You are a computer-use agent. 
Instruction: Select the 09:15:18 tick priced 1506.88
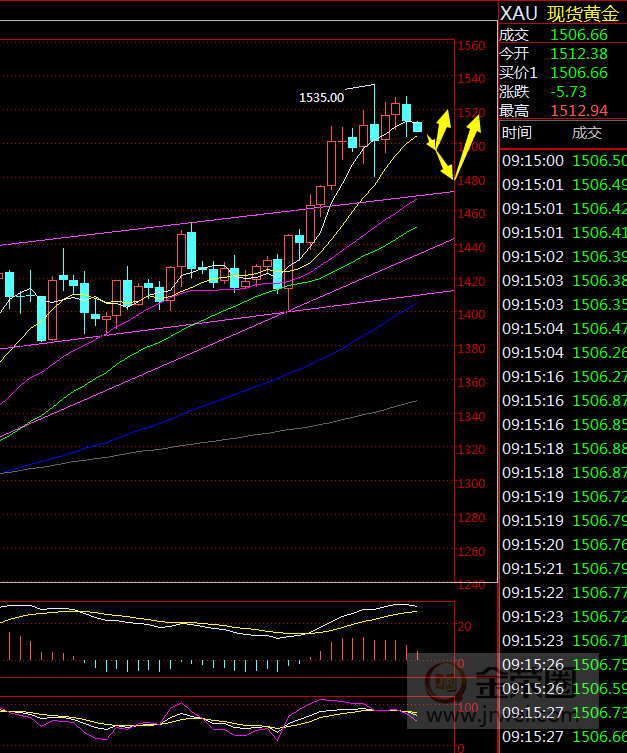(x=564, y=449)
